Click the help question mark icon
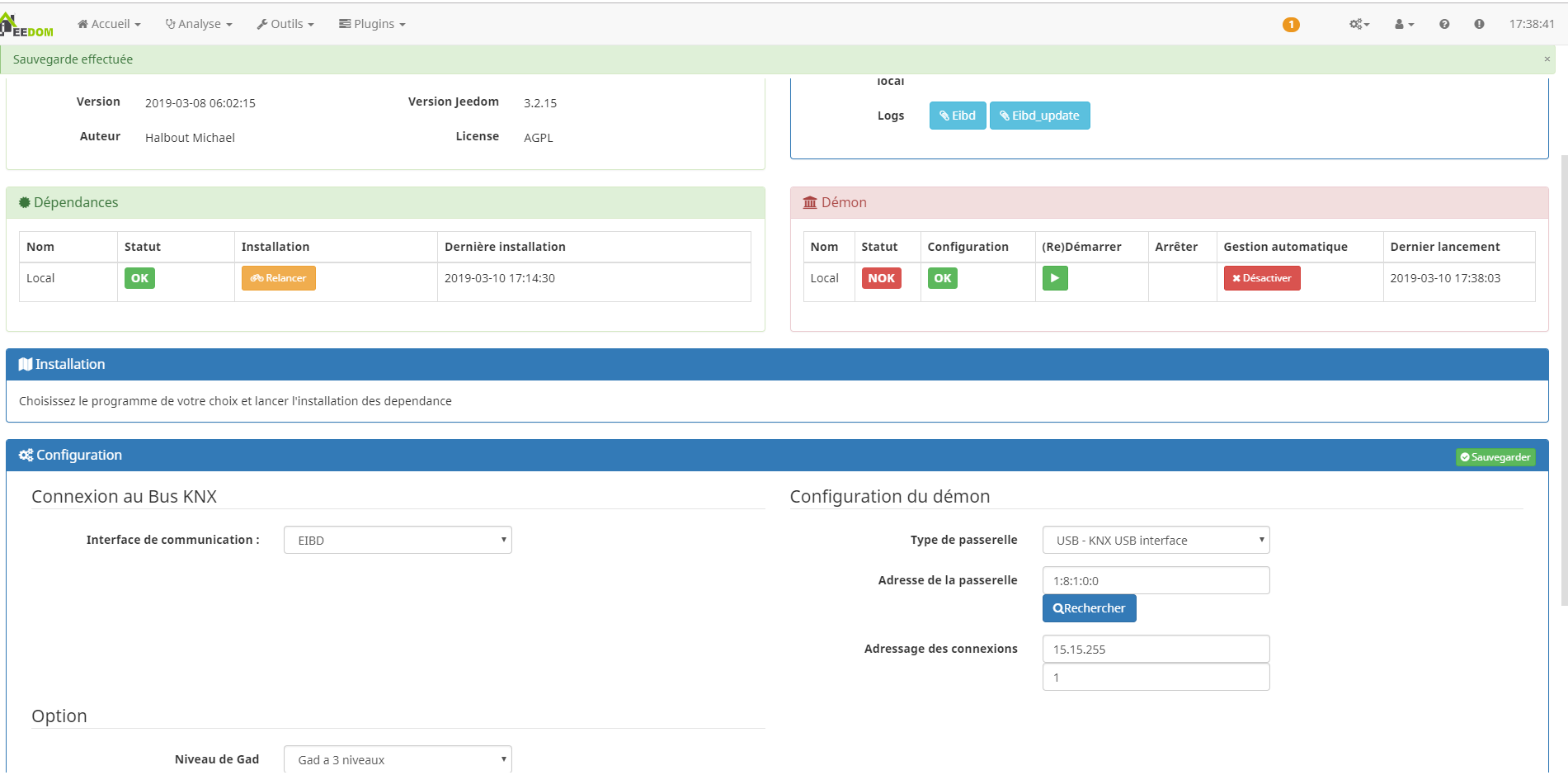The width and height of the screenshot is (1568, 775). 1444,24
